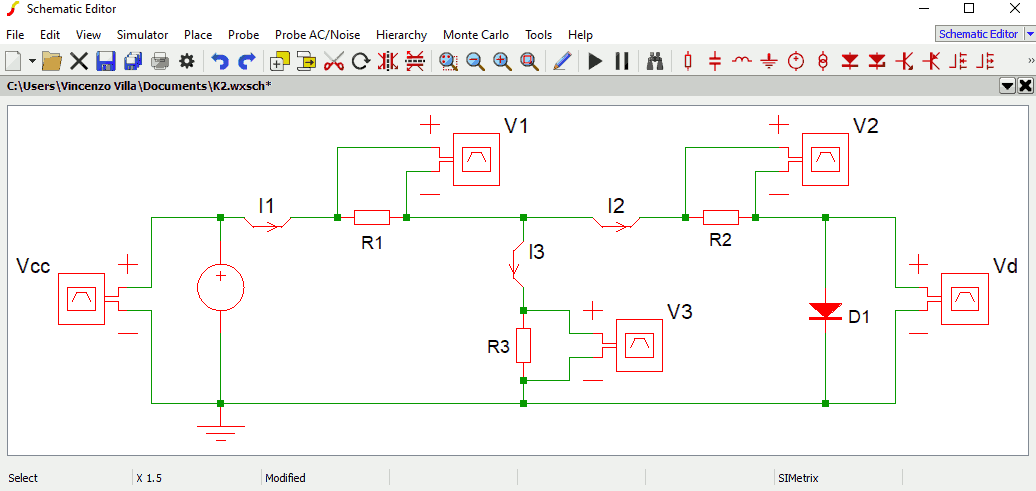Select the K2.wxsch file path tab title
Viewport: 1036px width, 491px height.
pos(139,85)
